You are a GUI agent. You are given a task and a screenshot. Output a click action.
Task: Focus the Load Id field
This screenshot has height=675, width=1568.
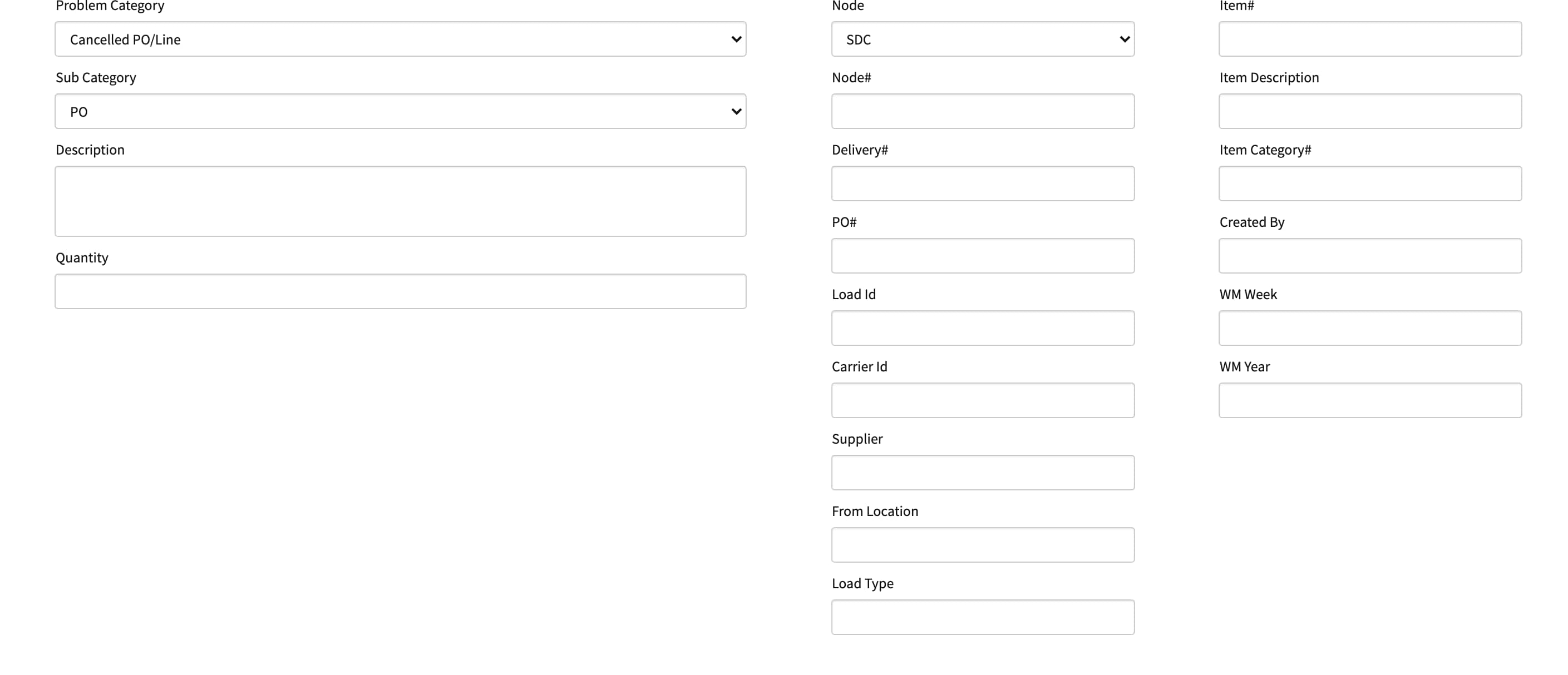[x=983, y=329]
